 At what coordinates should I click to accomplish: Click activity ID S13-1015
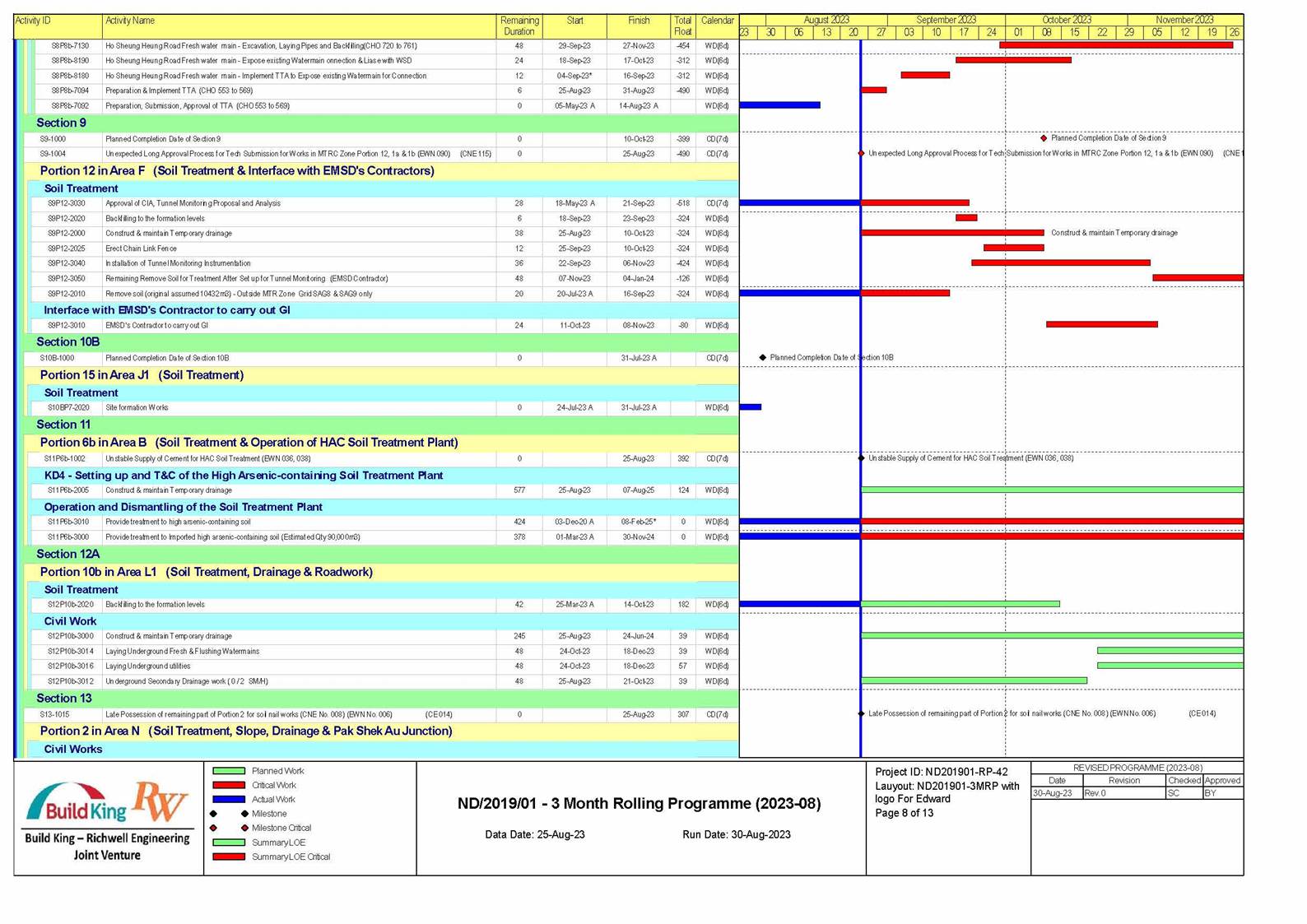coord(54,714)
